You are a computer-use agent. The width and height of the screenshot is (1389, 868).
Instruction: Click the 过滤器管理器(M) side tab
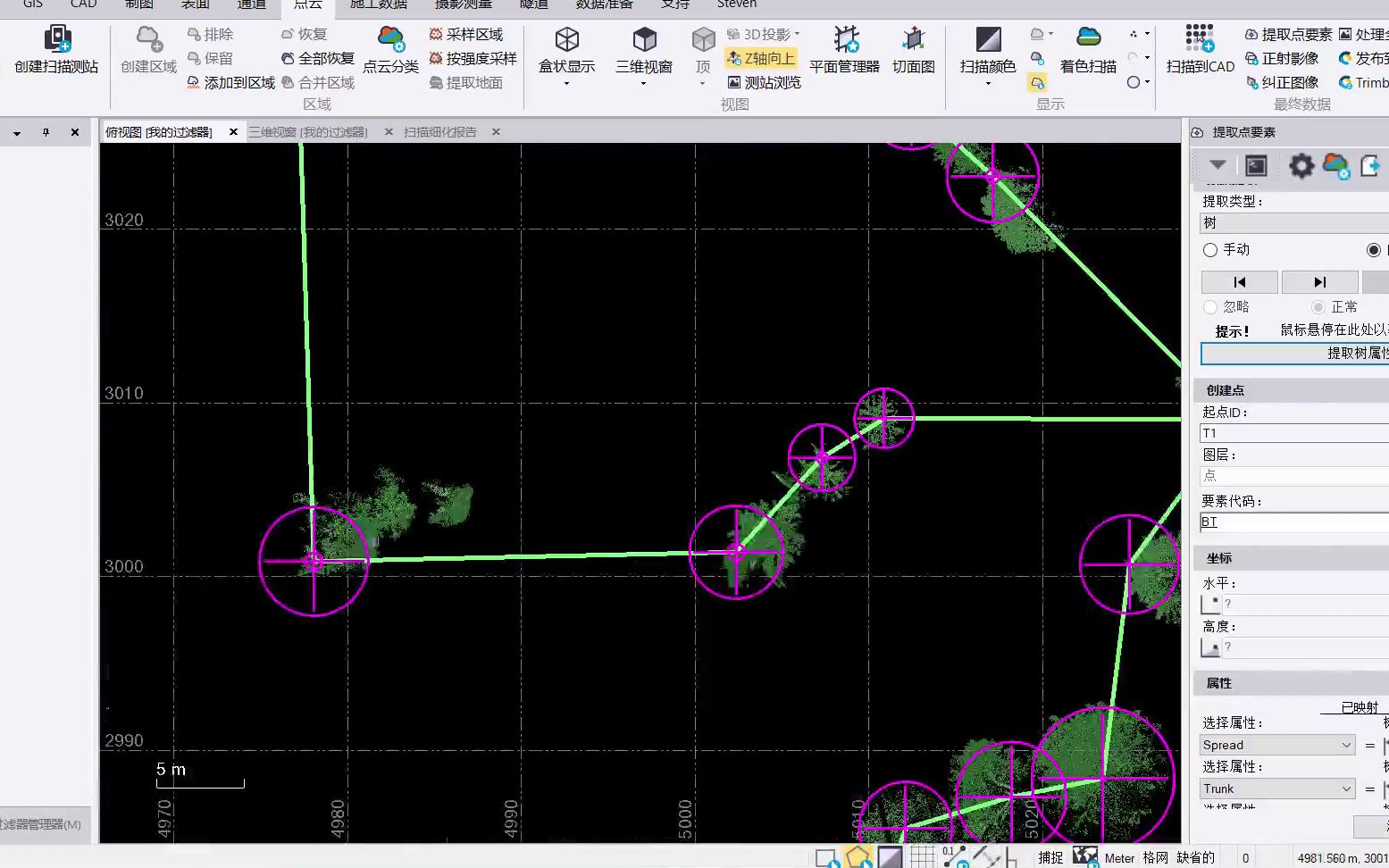[41, 824]
